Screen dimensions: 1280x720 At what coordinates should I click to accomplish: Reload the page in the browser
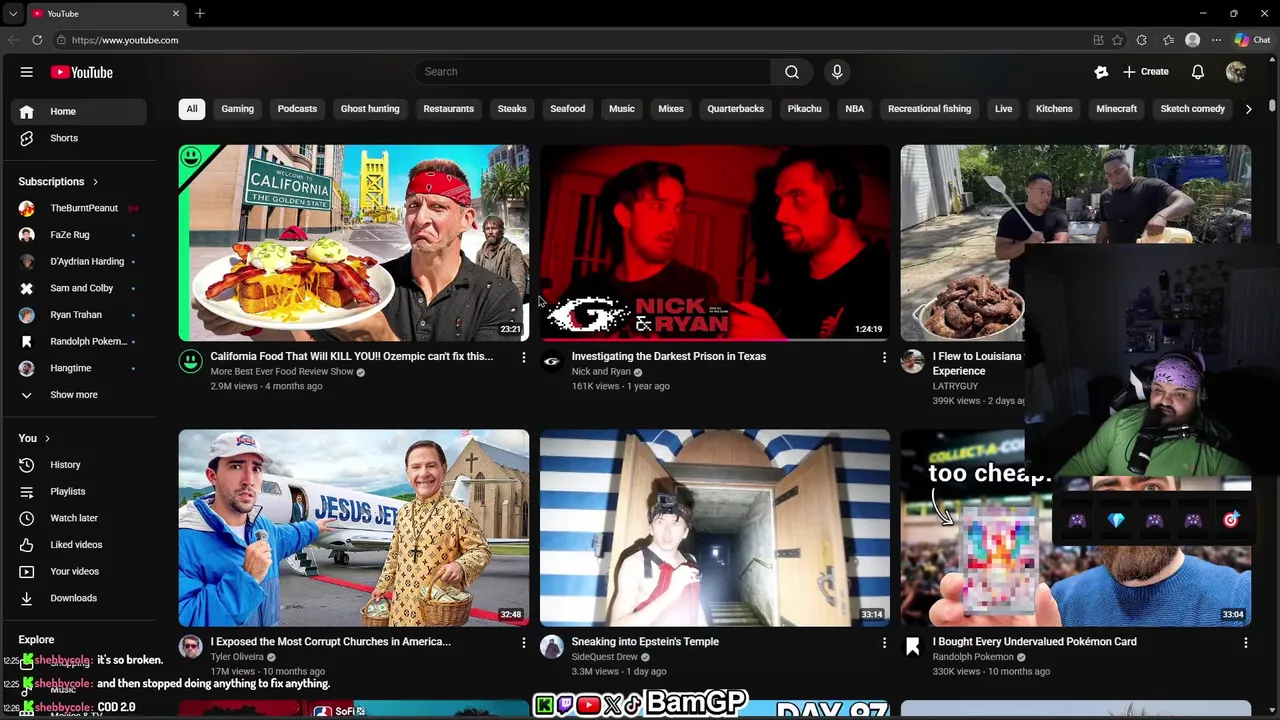(37, 40)
